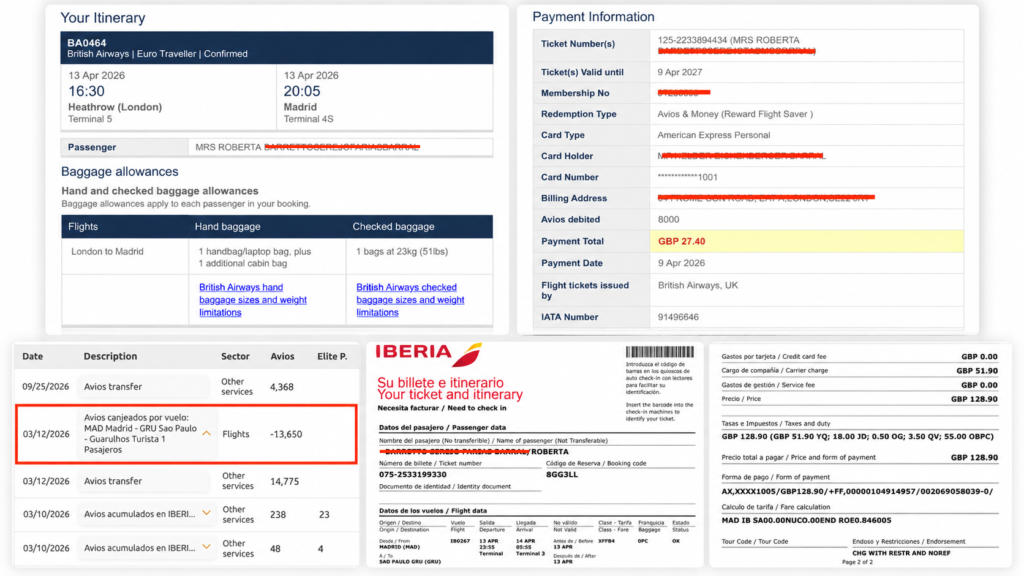Click the Description column header

click(x=110, y=357)
